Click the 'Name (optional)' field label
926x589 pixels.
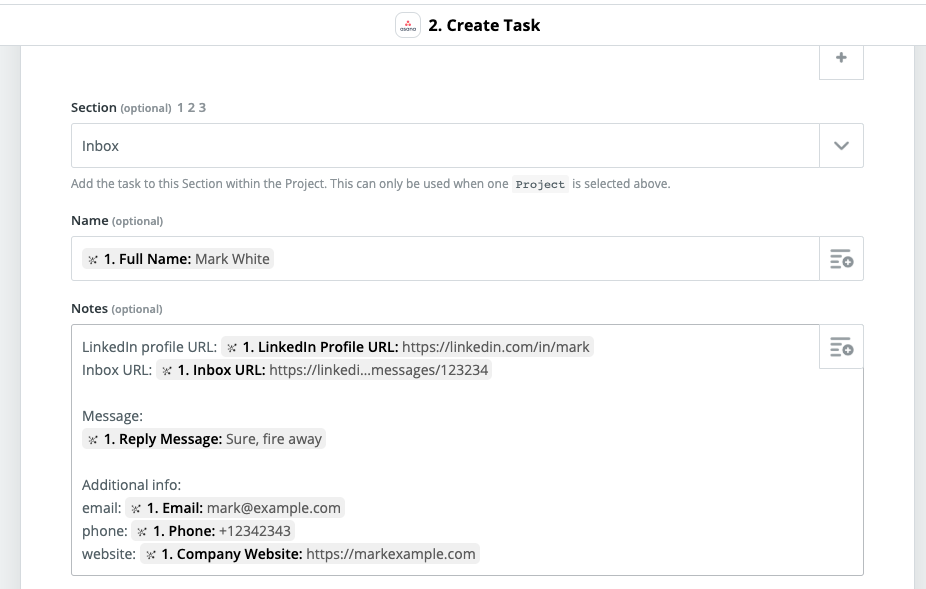[117, 220]
